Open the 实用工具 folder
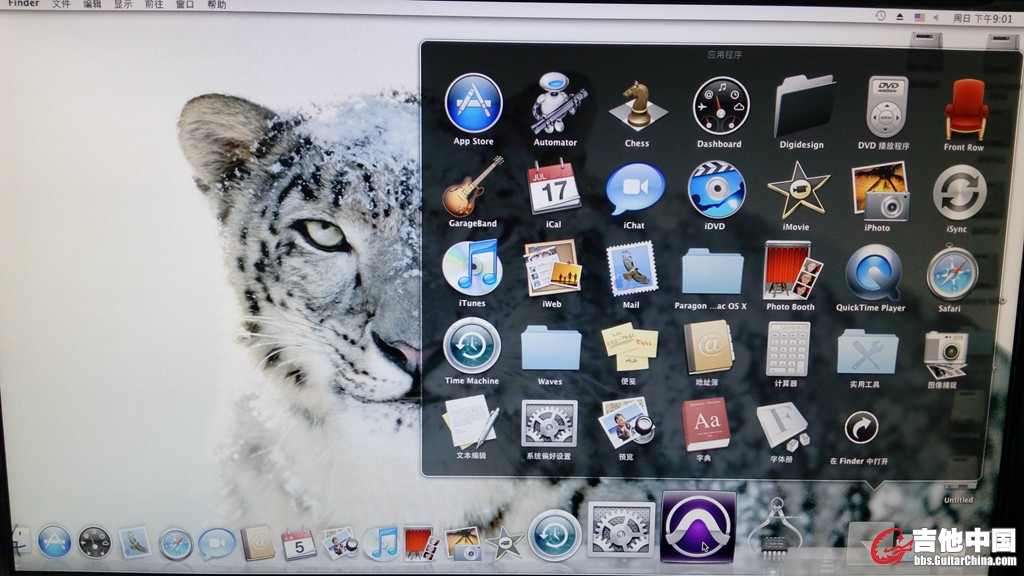The height and width of the screenshot is (576, 1024). coord(867,351)
